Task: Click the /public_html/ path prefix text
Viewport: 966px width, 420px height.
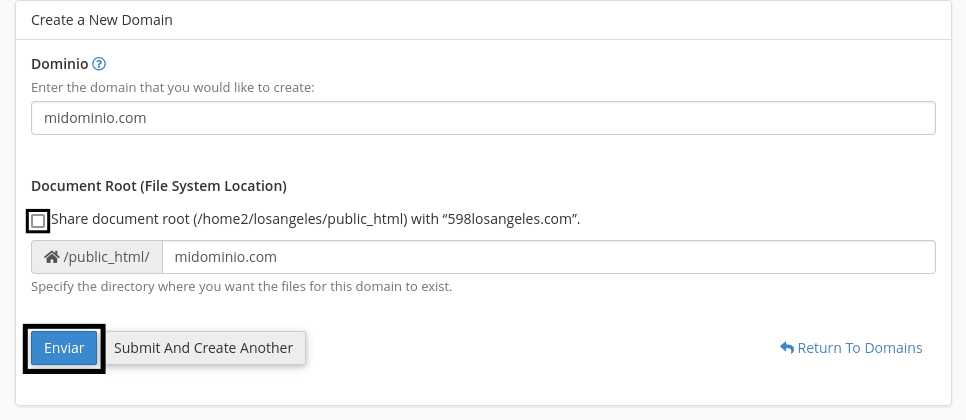Action: click(x=106, y=257)
